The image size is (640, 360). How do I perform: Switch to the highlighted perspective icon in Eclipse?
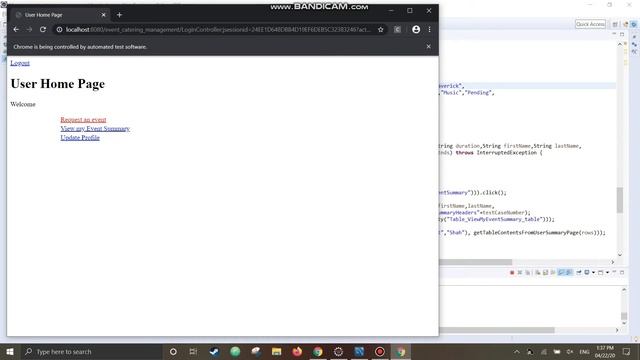634,24
